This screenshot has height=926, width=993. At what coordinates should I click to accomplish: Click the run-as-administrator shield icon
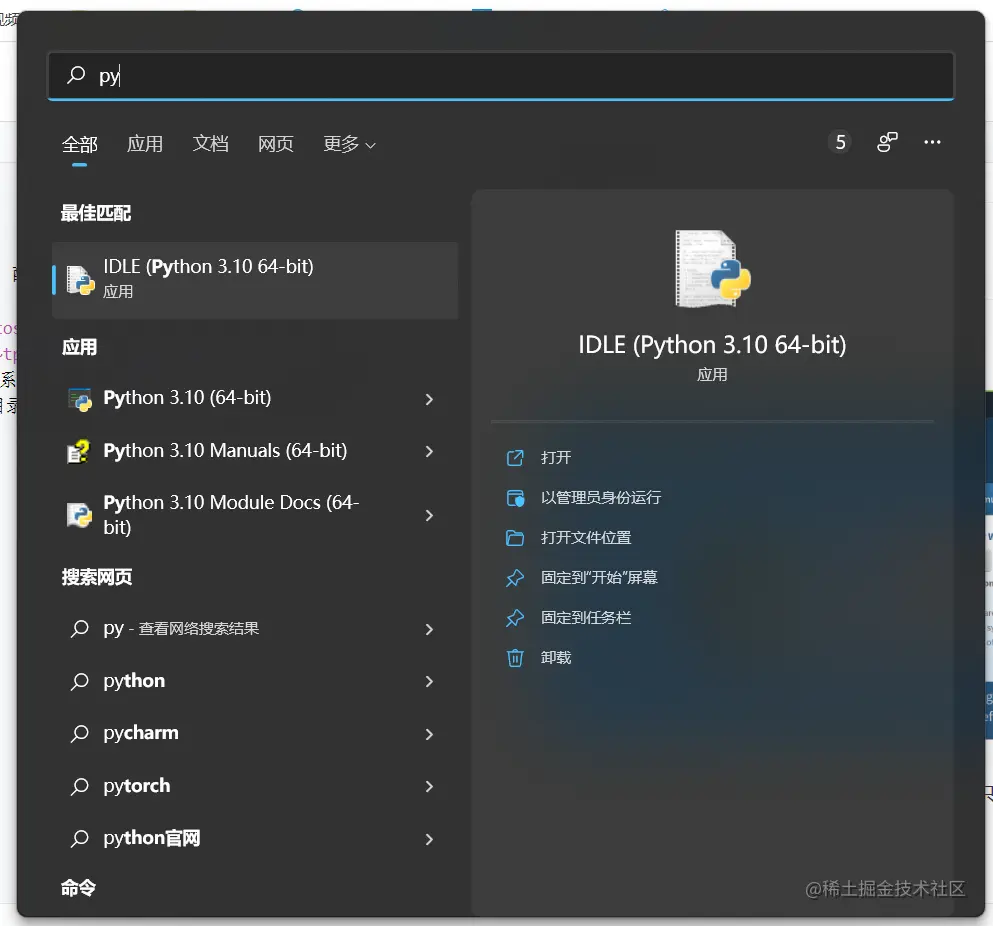[x=515, y=498]
